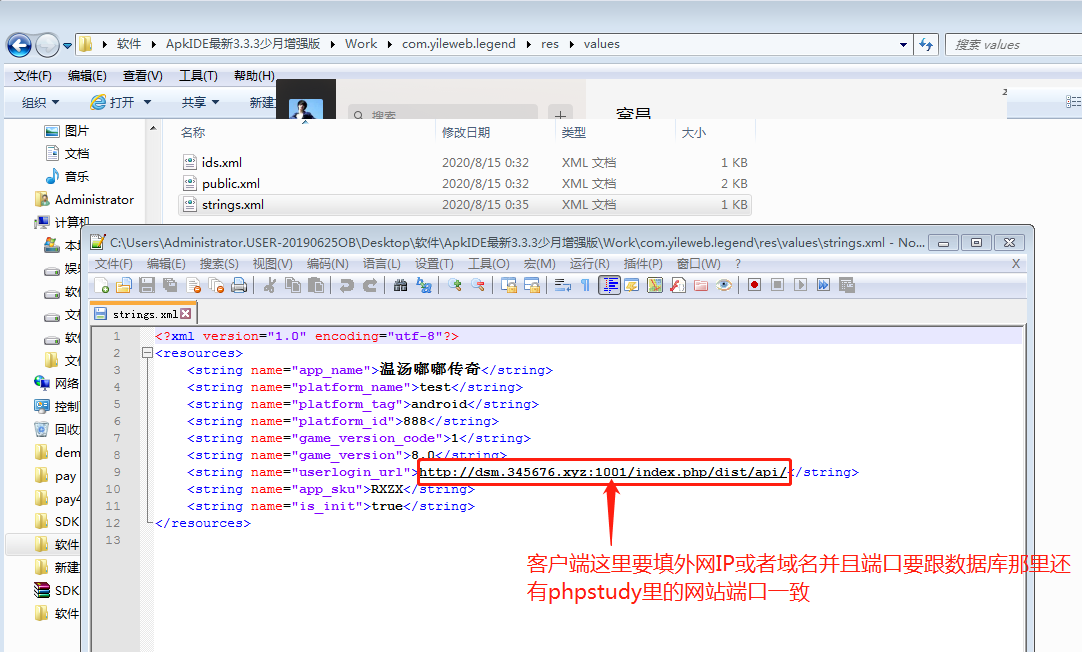Open the 插件(P) menu in Notepad++
Viewport: 1082px width, 652px height.
tap(642, 264)
